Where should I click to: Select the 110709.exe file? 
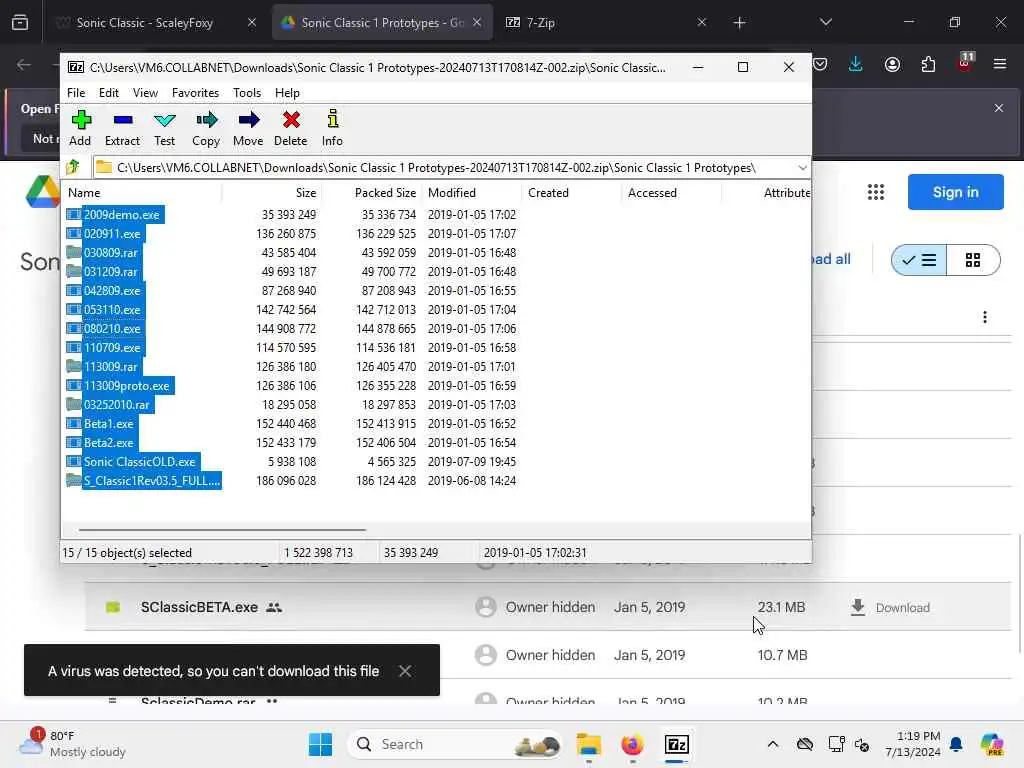point(112,347)
